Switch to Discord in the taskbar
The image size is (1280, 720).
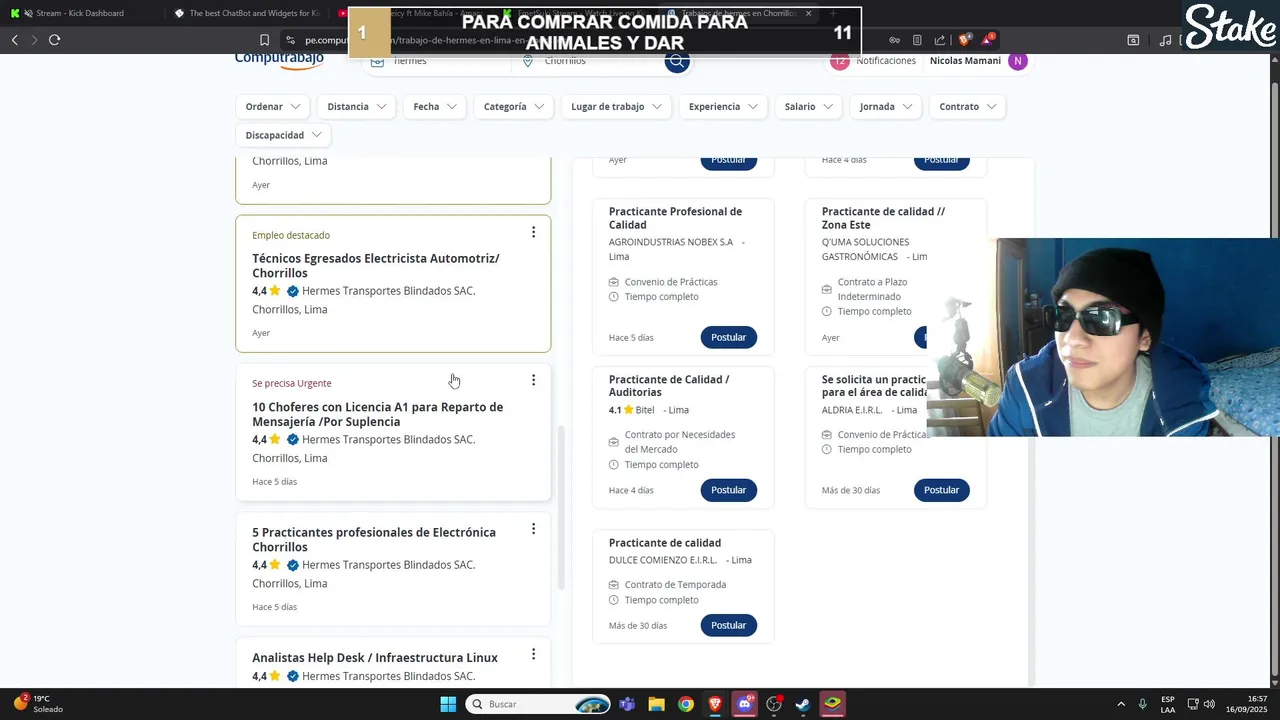coord(744,704)
